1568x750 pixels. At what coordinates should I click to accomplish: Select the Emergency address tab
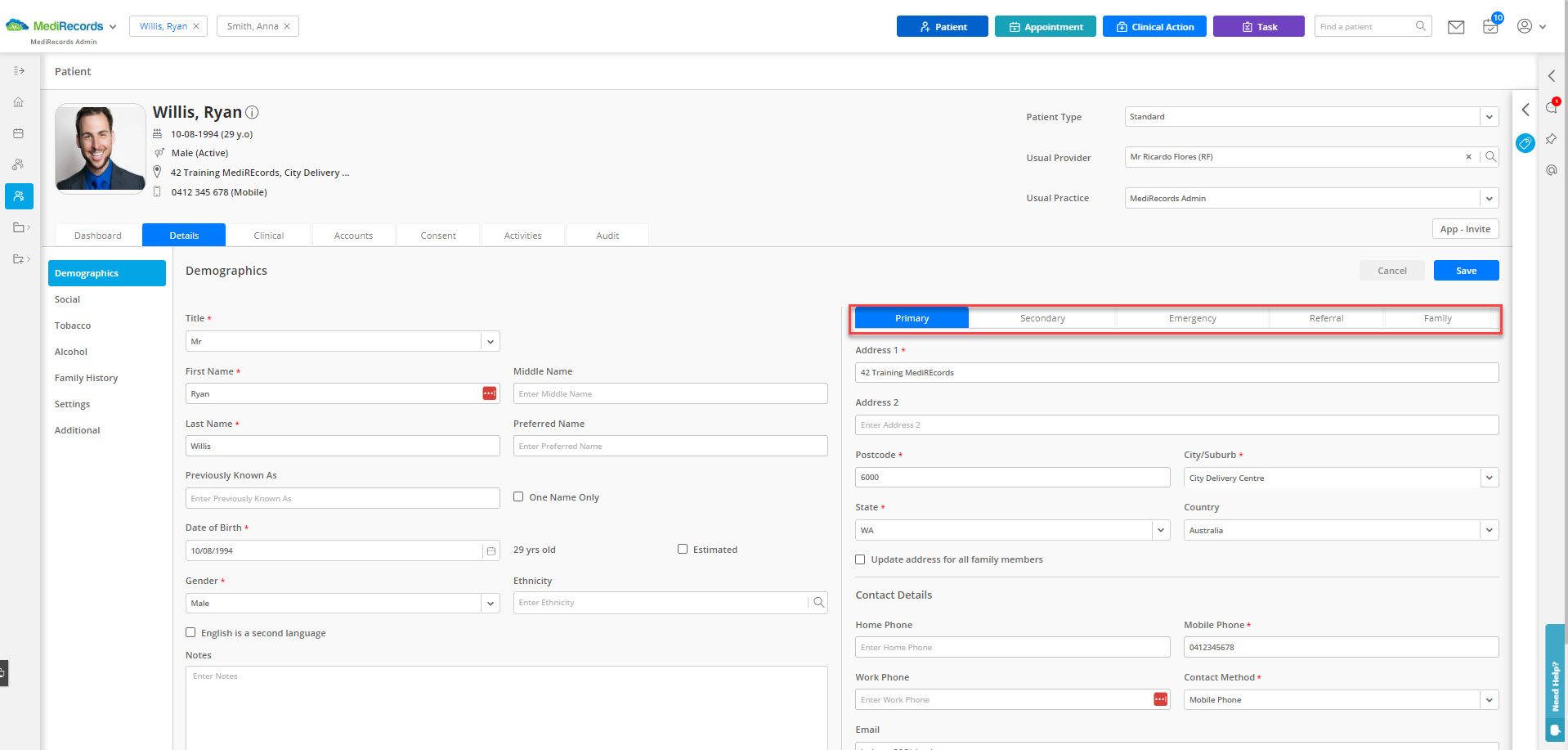(x=1192, y=318)
